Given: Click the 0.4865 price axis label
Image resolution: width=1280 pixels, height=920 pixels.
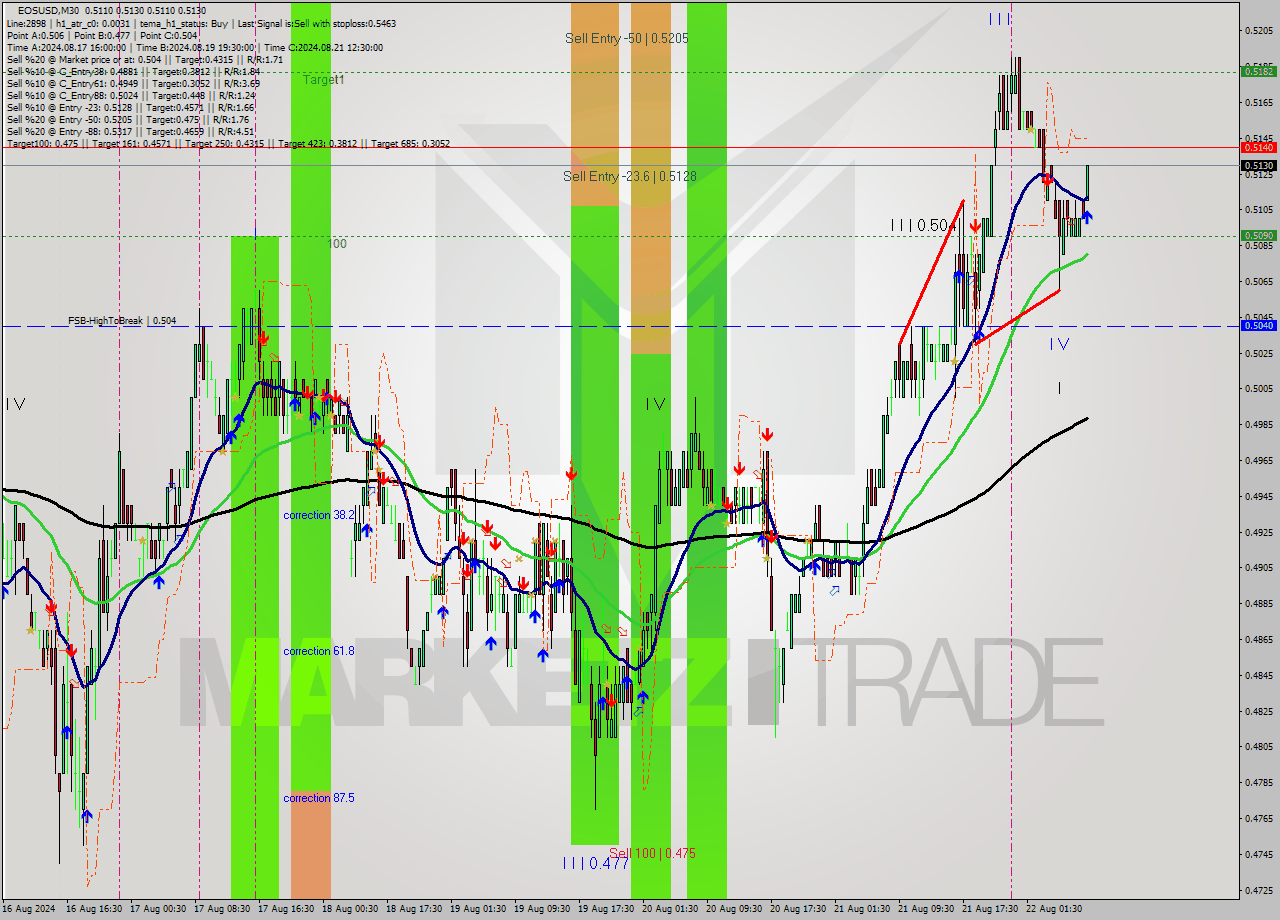Looking at the screenshot, I should pyautogui.click(x=1259, y=639).
